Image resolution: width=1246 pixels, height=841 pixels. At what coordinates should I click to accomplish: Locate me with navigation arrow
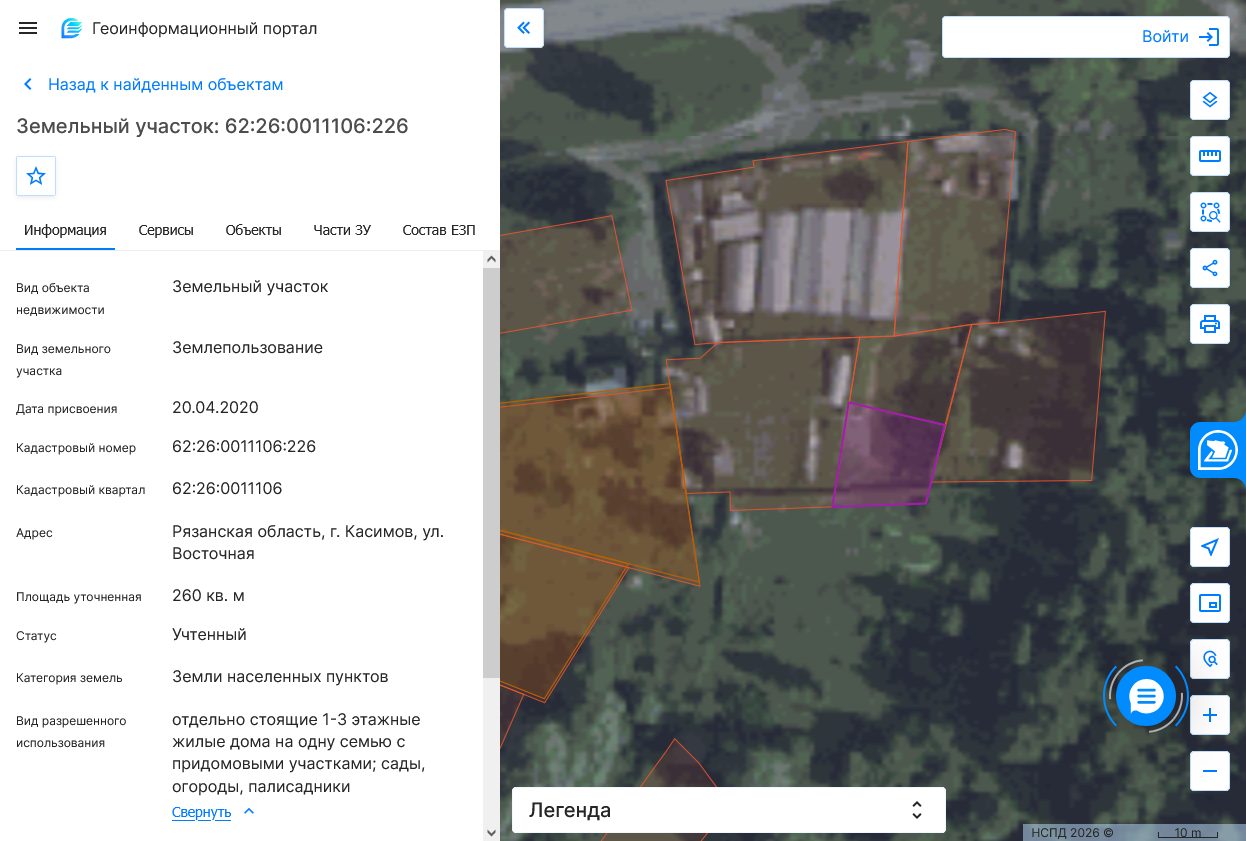[1210, 547]
